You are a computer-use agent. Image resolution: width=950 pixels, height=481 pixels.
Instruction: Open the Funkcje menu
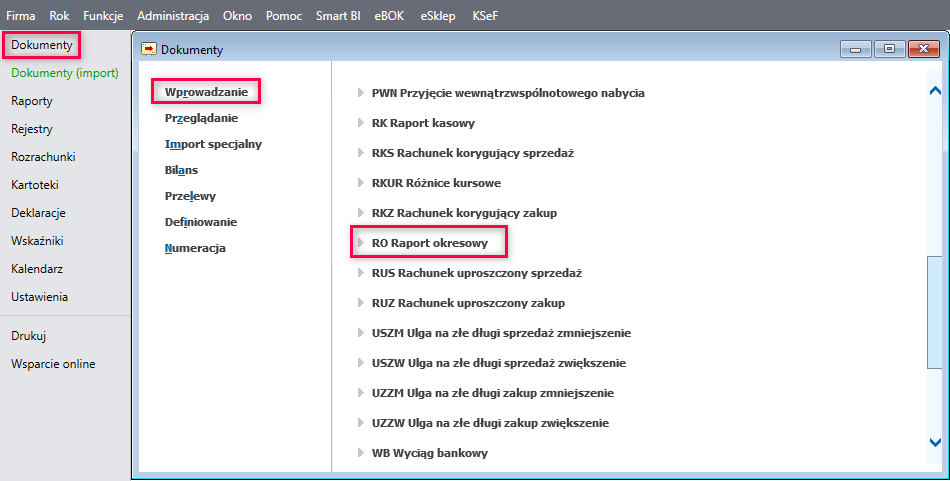[x=103, y=16]
